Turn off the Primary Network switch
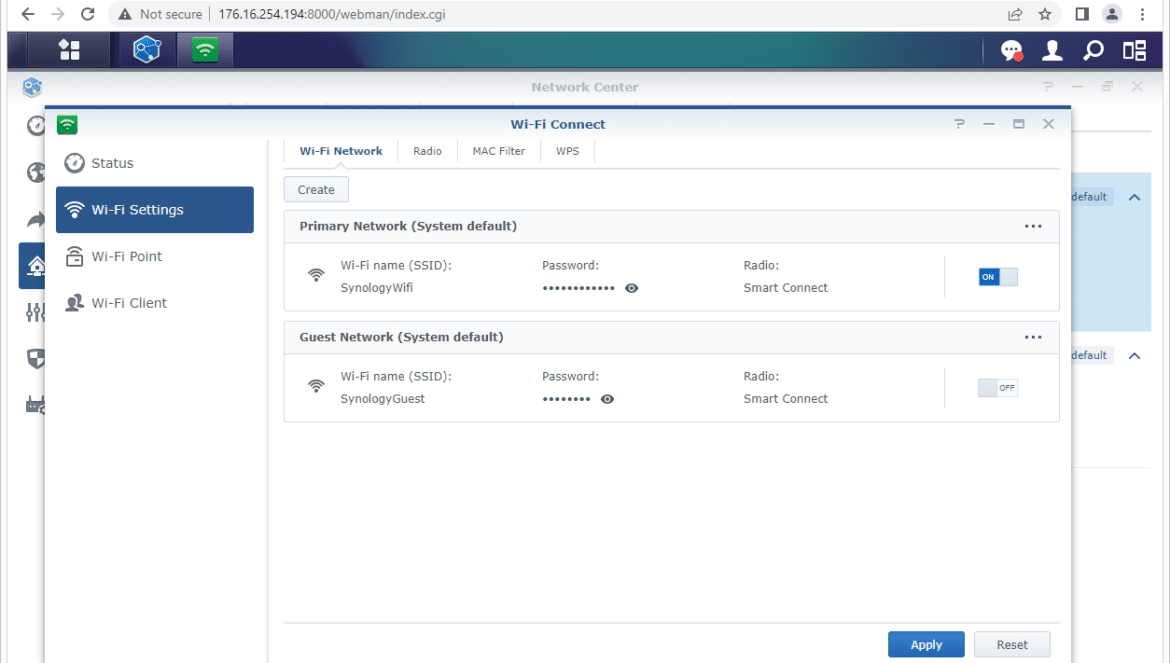Viewport: 1170px width, 663px height. 998,277
